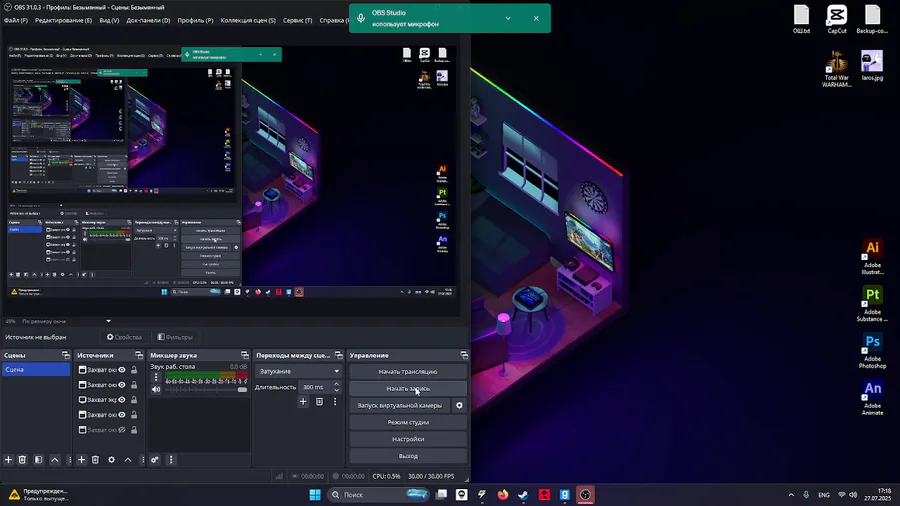Open advanced audio properties gears in Микшер звука
900x506 pixels.
point(155,460)
